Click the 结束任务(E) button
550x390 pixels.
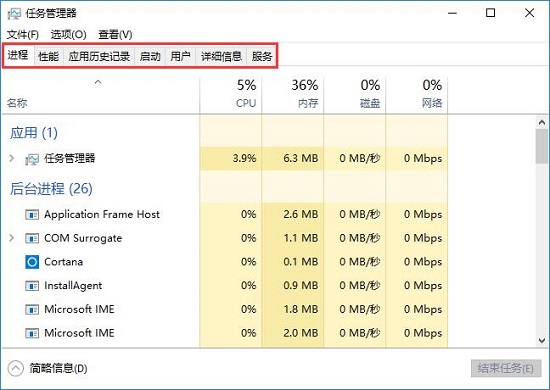coord(506,368)
